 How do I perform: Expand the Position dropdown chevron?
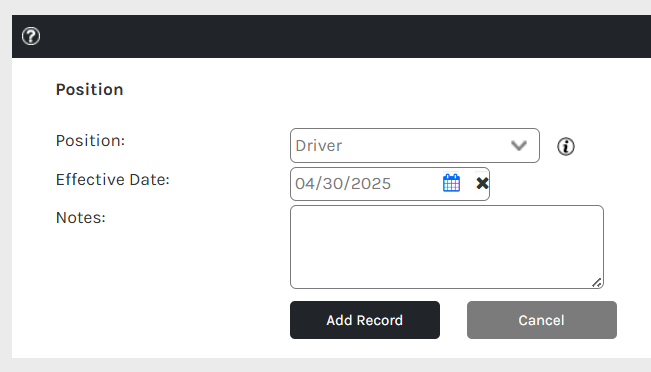point(519,146)
